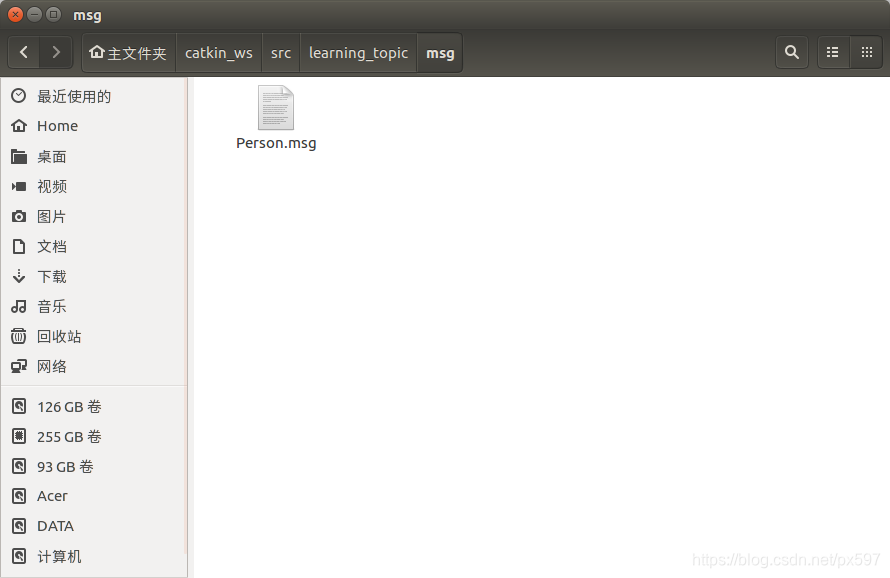The image size is (890, 578).
Task: Switch to icon grid view
Action: click(x=867, y=52)
